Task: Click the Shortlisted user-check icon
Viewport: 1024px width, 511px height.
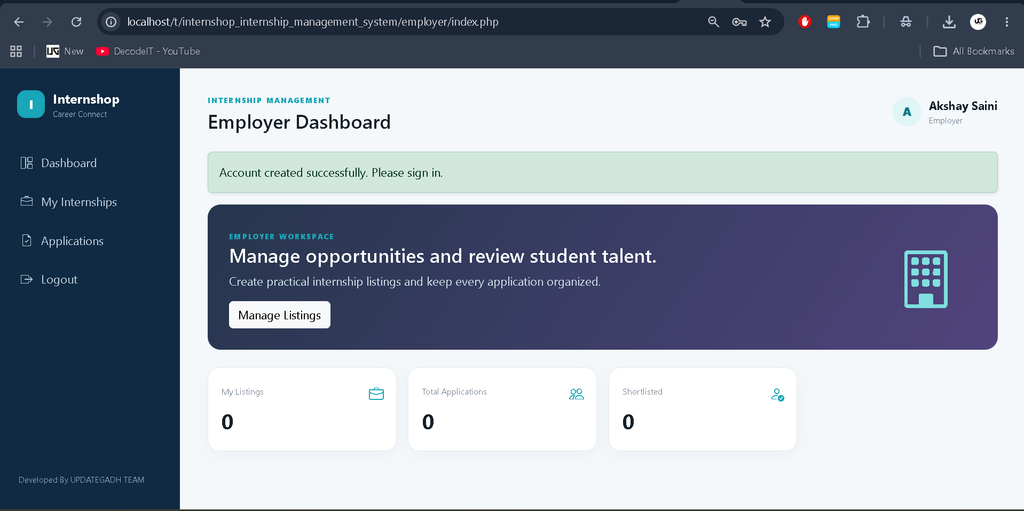Action: (777, 394)
